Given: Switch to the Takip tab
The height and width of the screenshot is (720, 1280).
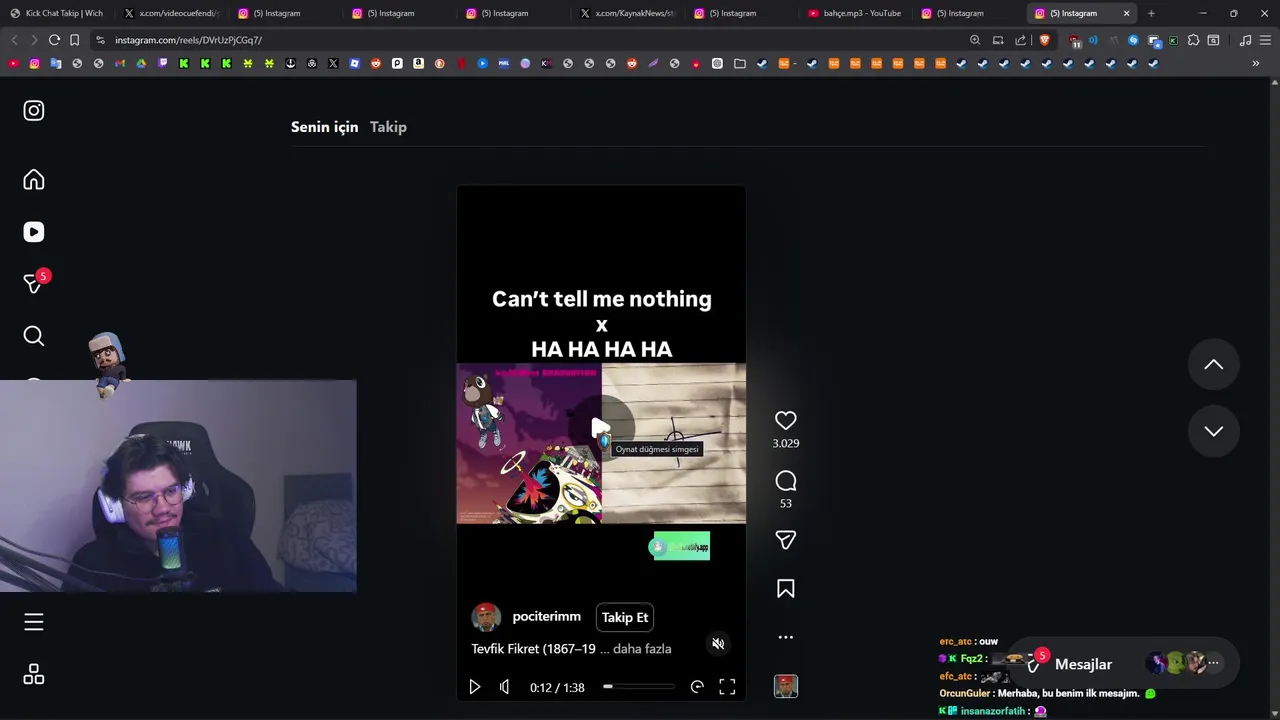Looking at the screenshot, I should [388, 127].
